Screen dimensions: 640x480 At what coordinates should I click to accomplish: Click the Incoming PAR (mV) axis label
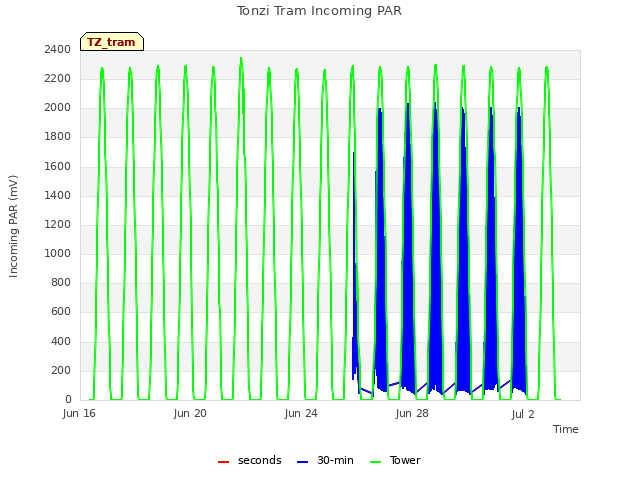coord(13,227)
